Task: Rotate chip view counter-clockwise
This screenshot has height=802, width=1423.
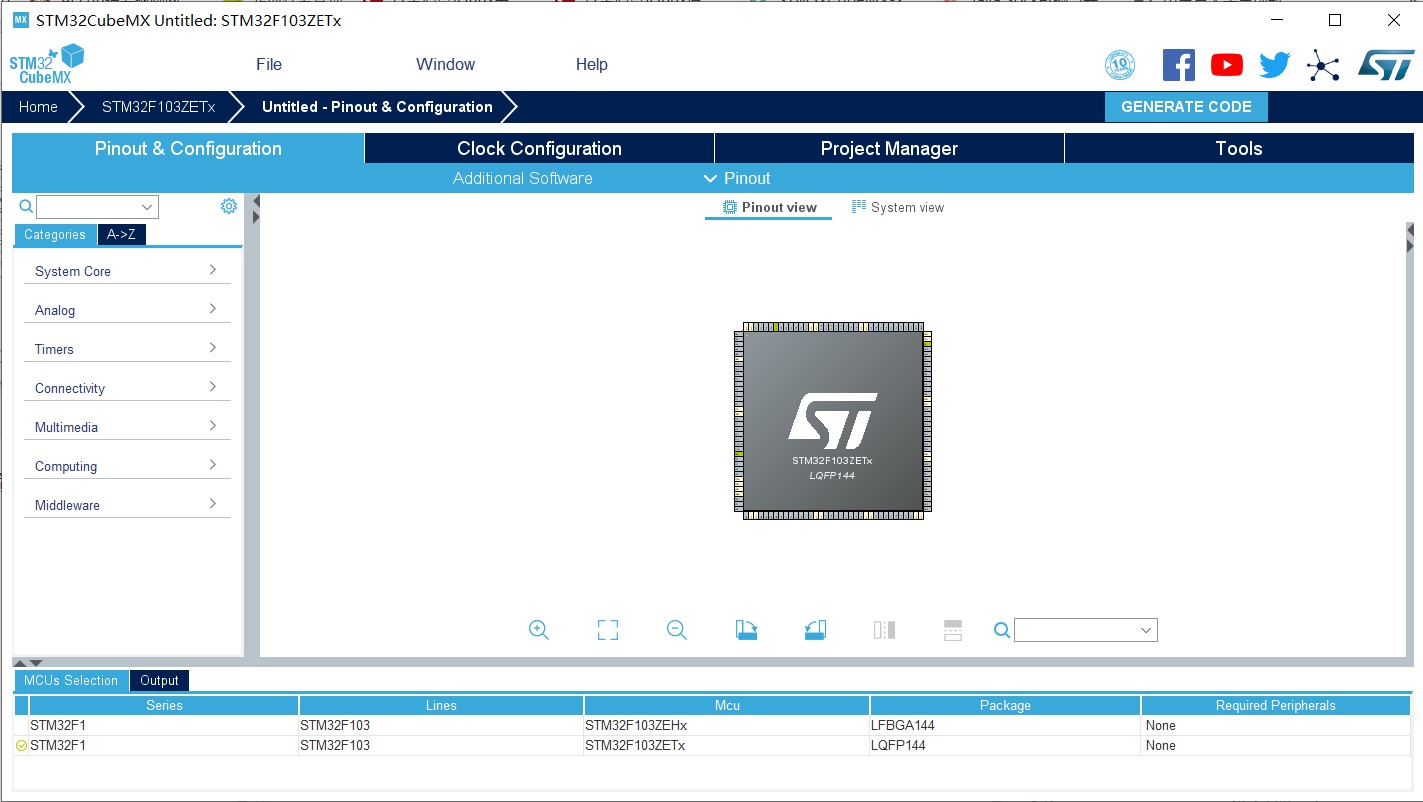Action: click(x=815, y=630)
